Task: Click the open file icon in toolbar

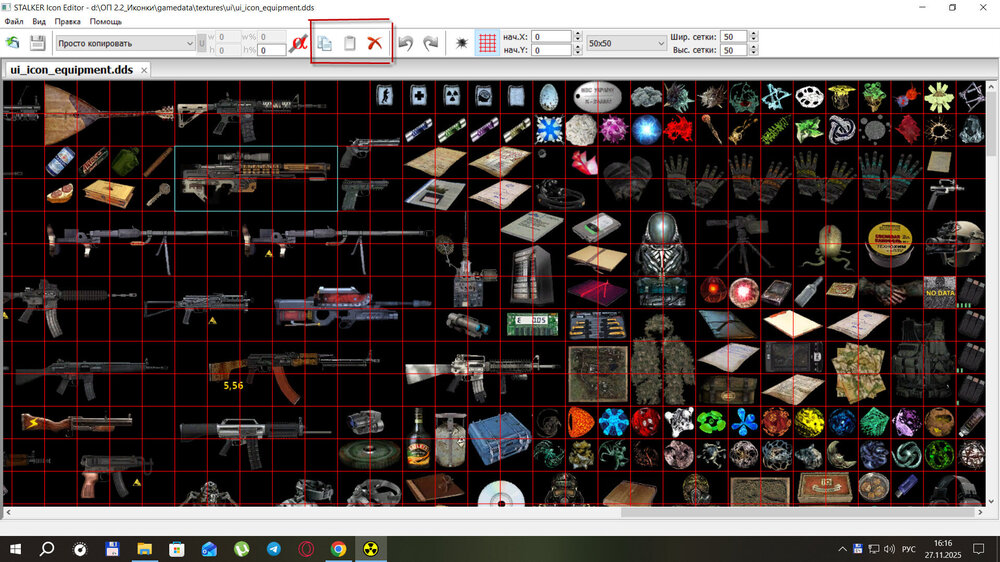Action: 13,43
